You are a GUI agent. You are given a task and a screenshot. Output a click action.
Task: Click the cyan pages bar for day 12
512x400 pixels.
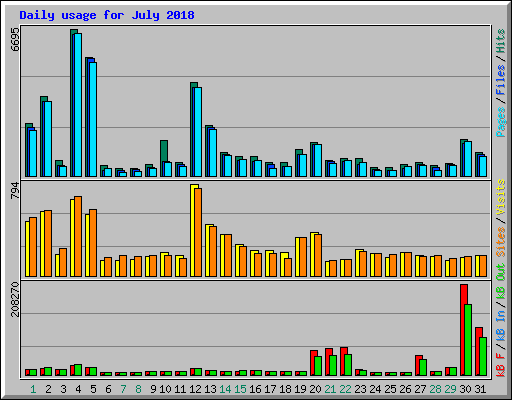[x=198, y=132]
